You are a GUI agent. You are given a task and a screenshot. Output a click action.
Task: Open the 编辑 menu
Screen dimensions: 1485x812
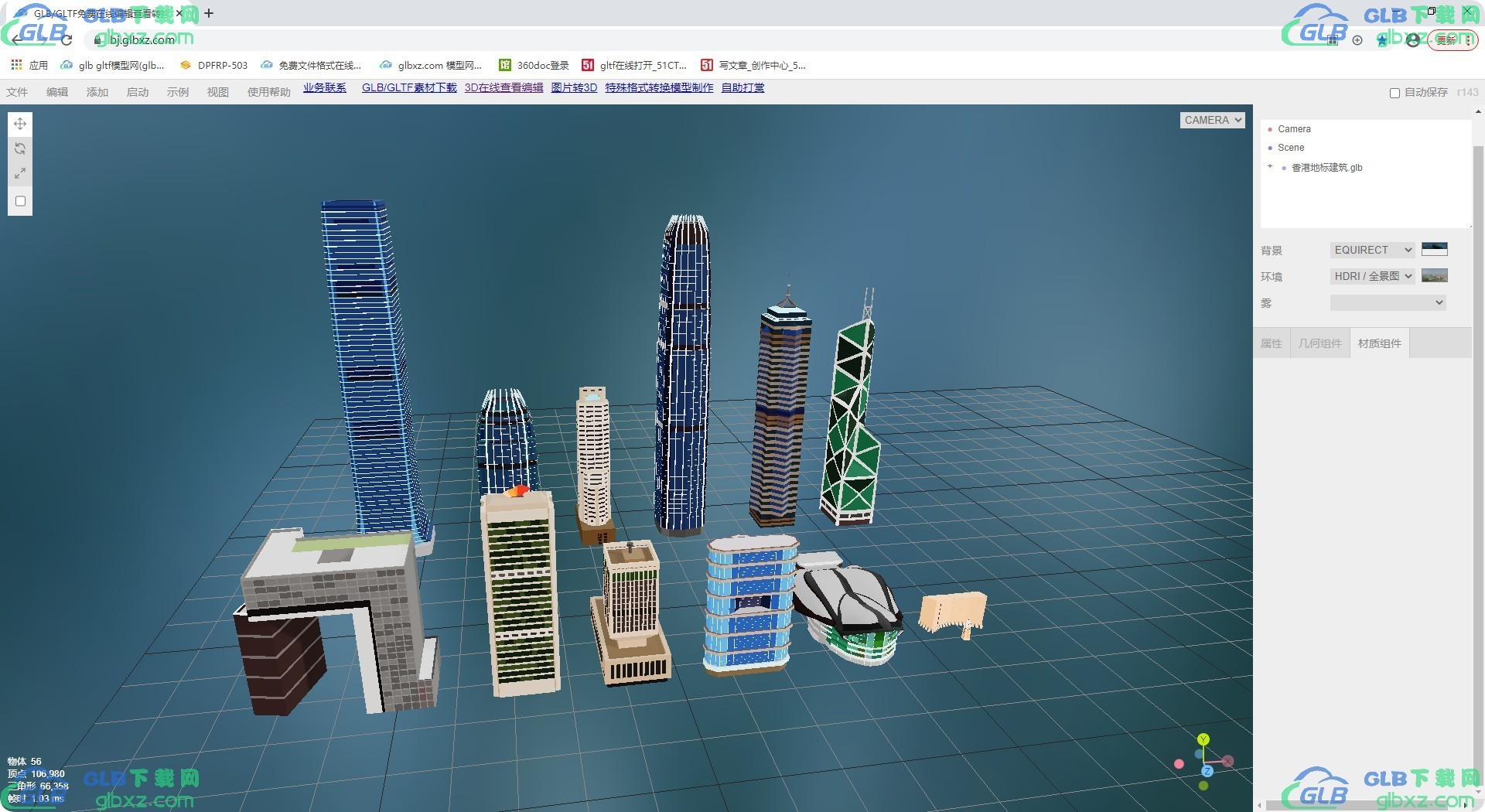(x=57, y=92)
